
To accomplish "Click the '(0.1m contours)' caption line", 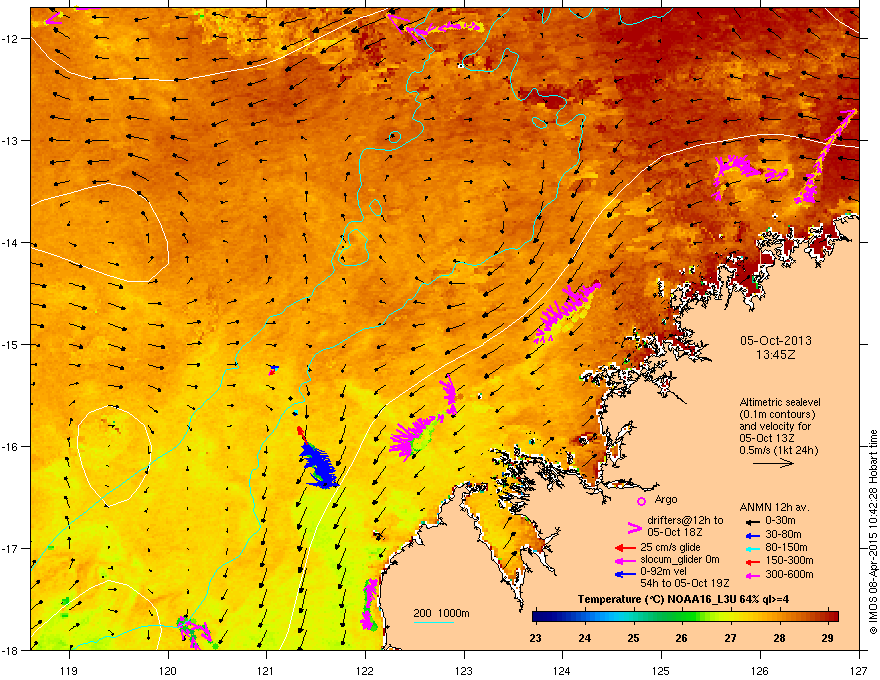I will tap(777, 415).
